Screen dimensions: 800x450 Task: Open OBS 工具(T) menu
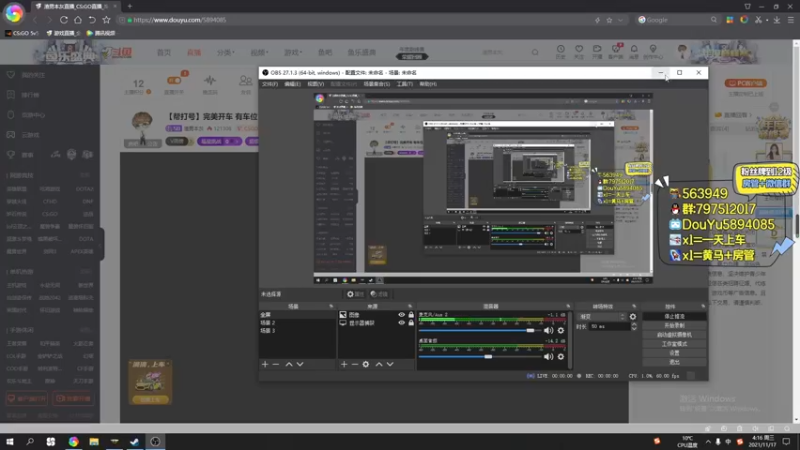pos(405,84)
